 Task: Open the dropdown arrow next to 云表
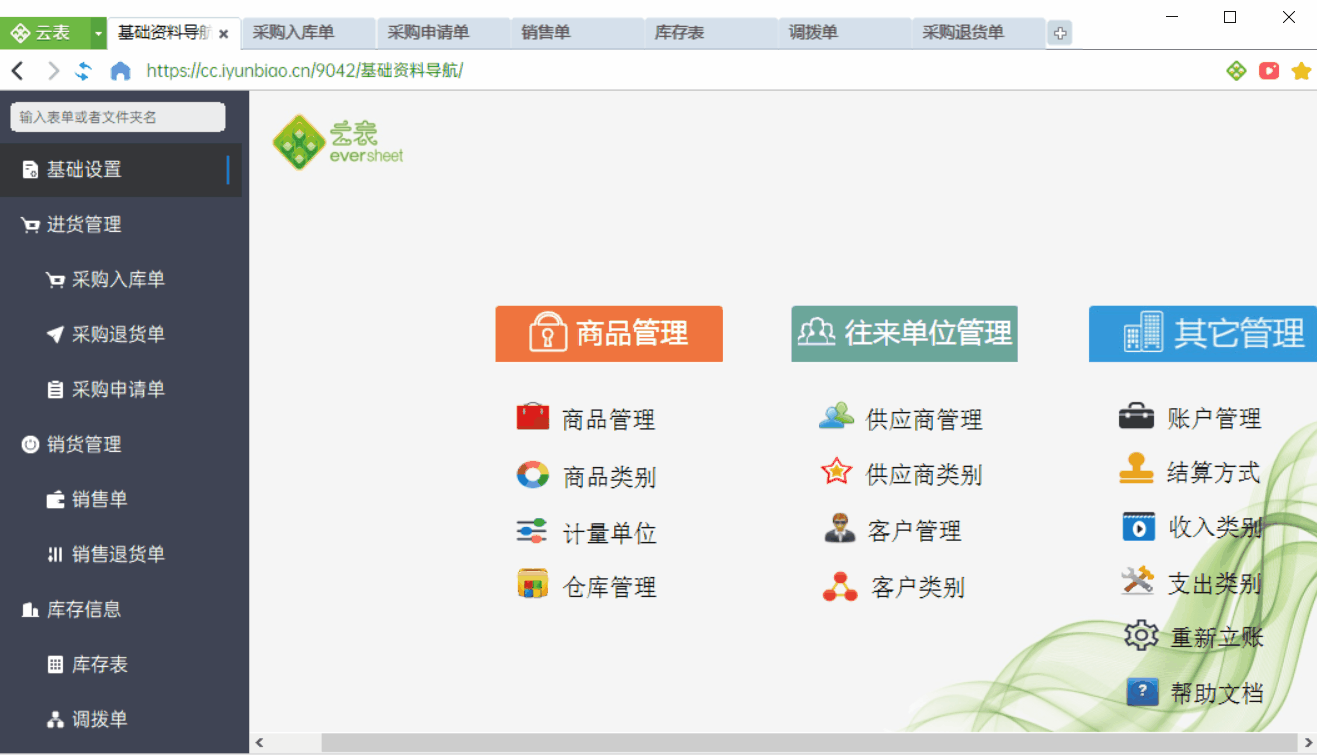pos(98,33)
